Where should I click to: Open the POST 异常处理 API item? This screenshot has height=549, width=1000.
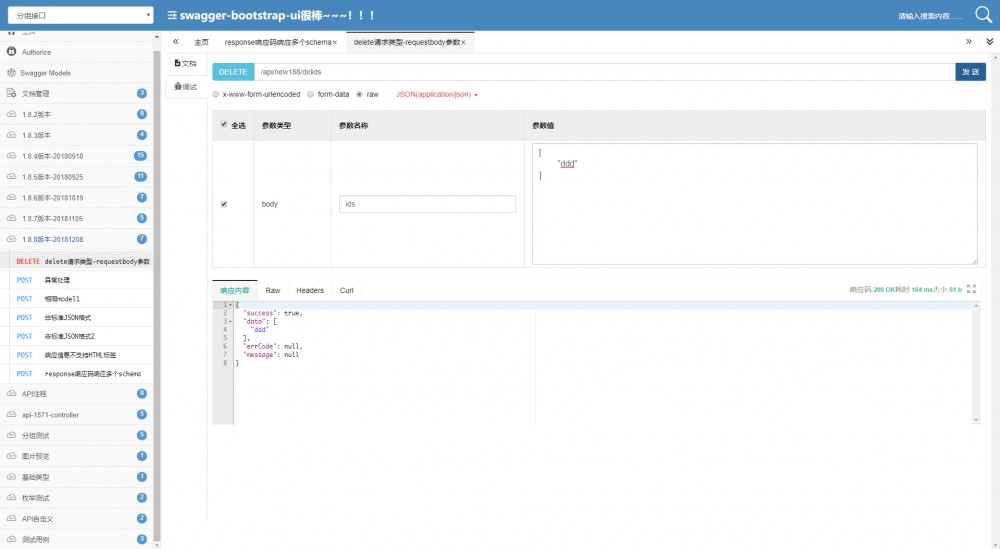coord(81,280)
